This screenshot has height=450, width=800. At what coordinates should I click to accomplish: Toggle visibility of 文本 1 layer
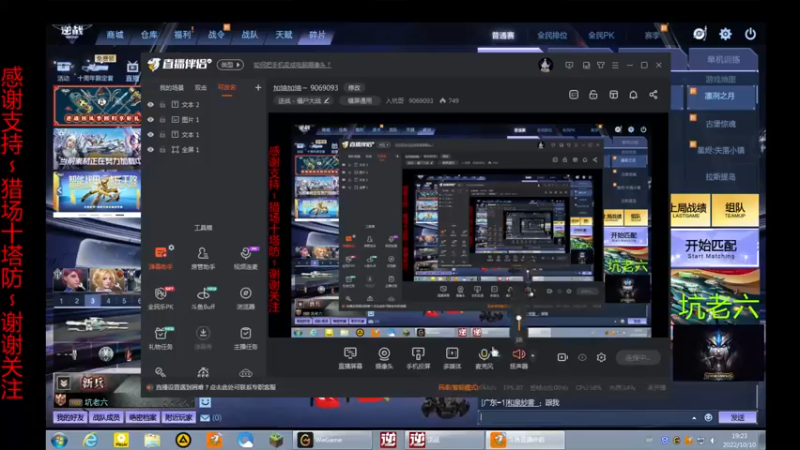click(x=151, y=135)
